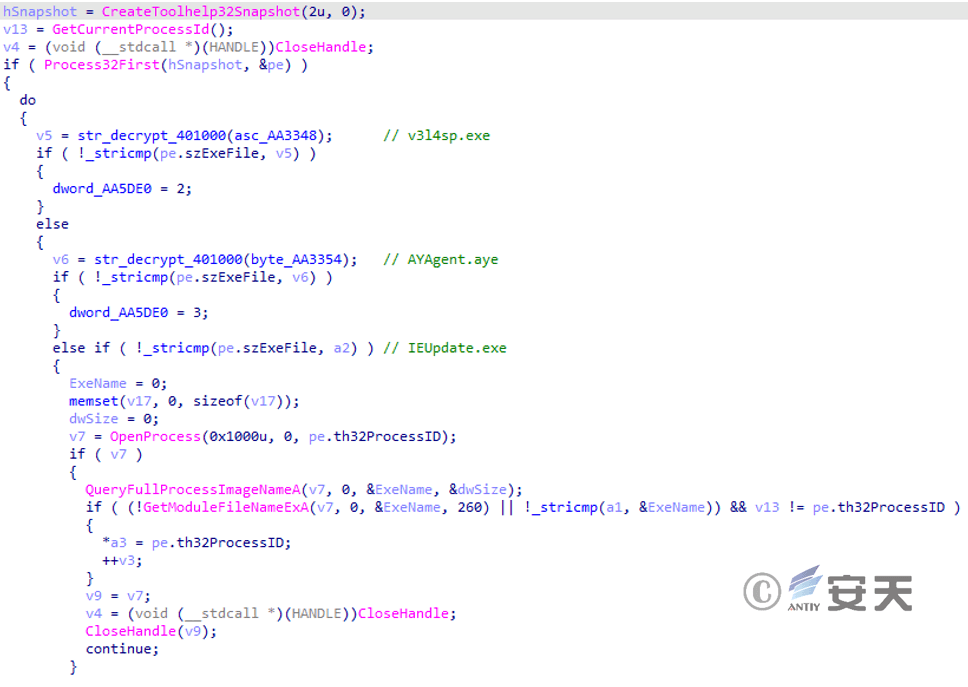Click the 'dword_AA5DE0 = 3;' assignment
Image resolution: width=968 pixels, height=687 pixels.
coord(138,312)
